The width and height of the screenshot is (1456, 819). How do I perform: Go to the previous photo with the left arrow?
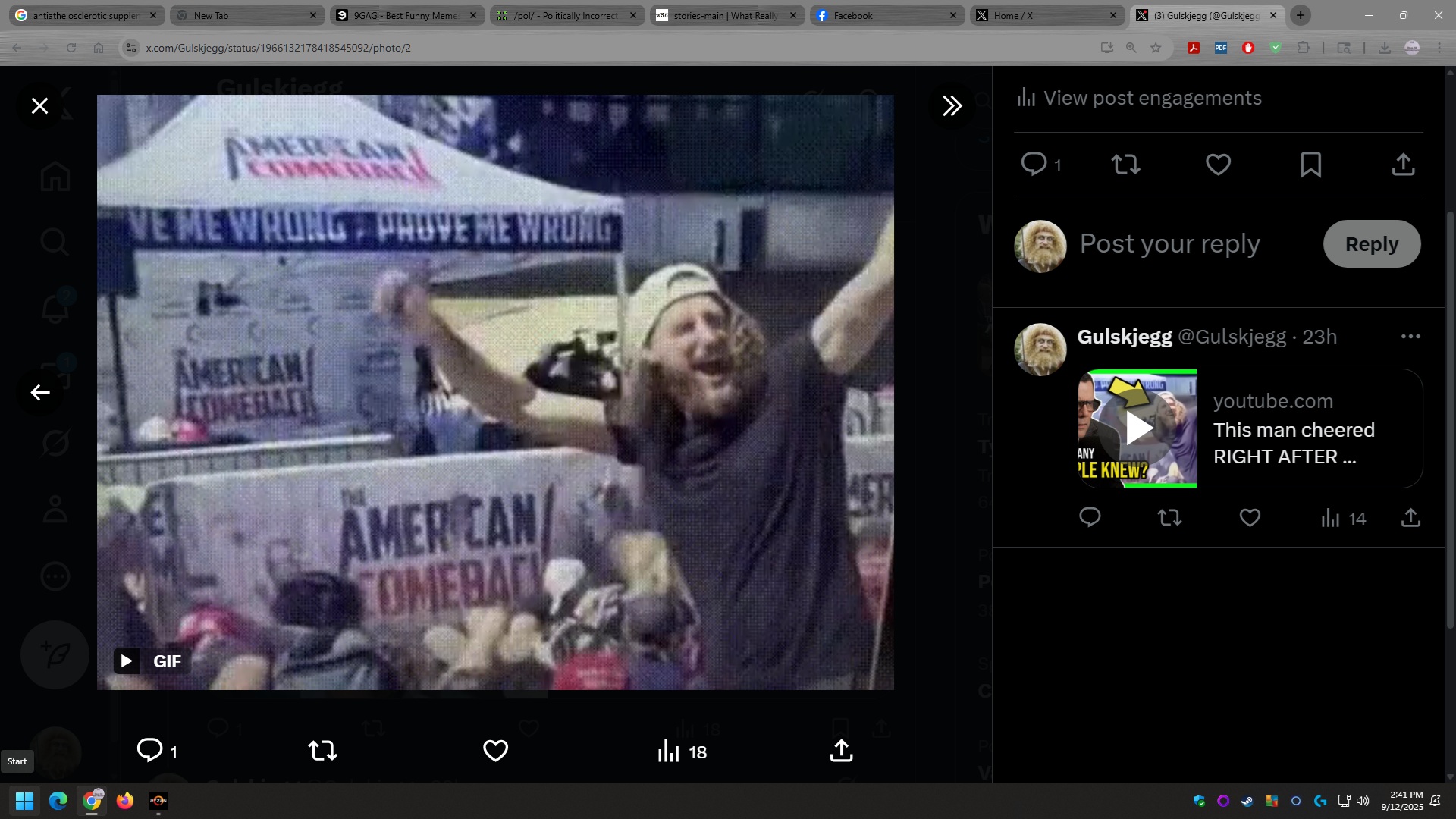point(39,392)
